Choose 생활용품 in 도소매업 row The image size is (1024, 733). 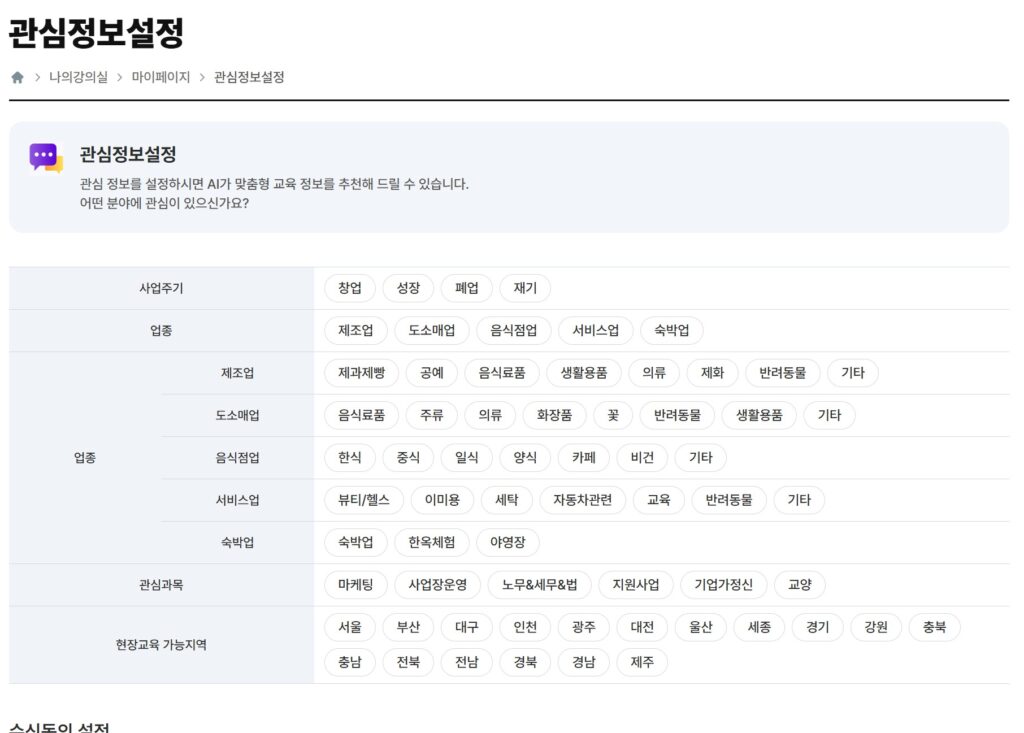pyautogui.click(x=760, y=415)
